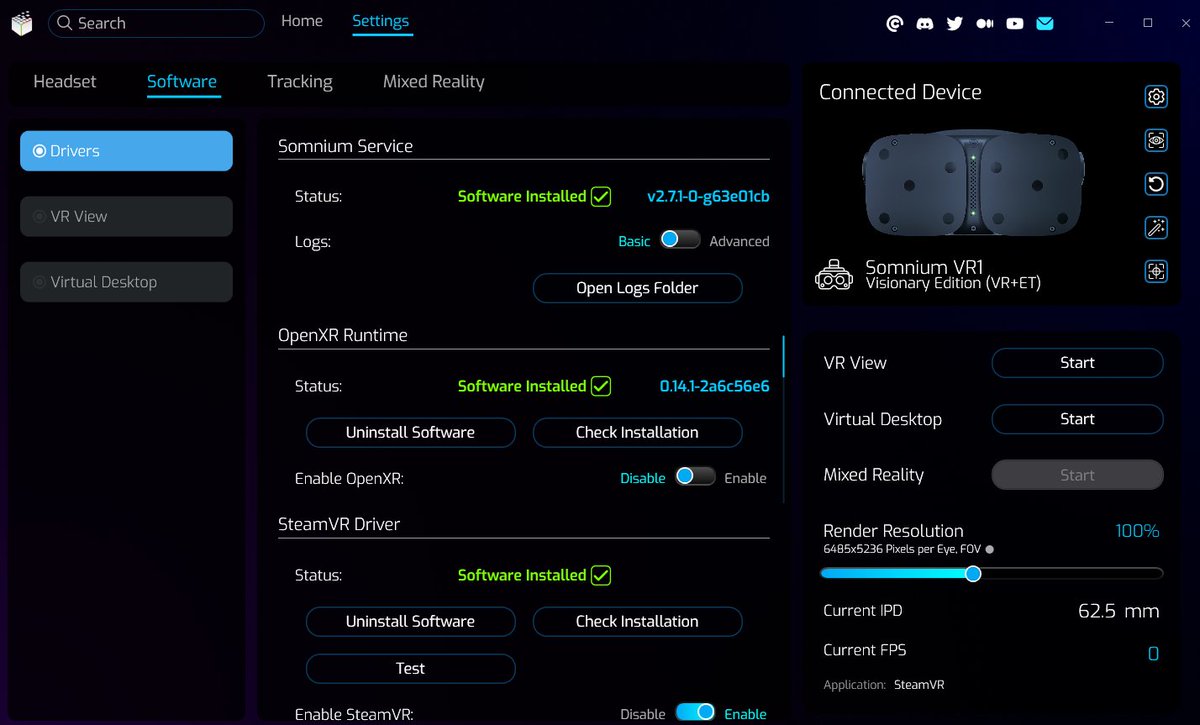
Task: Open the Medium icon link
Action: [x=985, y=23]
